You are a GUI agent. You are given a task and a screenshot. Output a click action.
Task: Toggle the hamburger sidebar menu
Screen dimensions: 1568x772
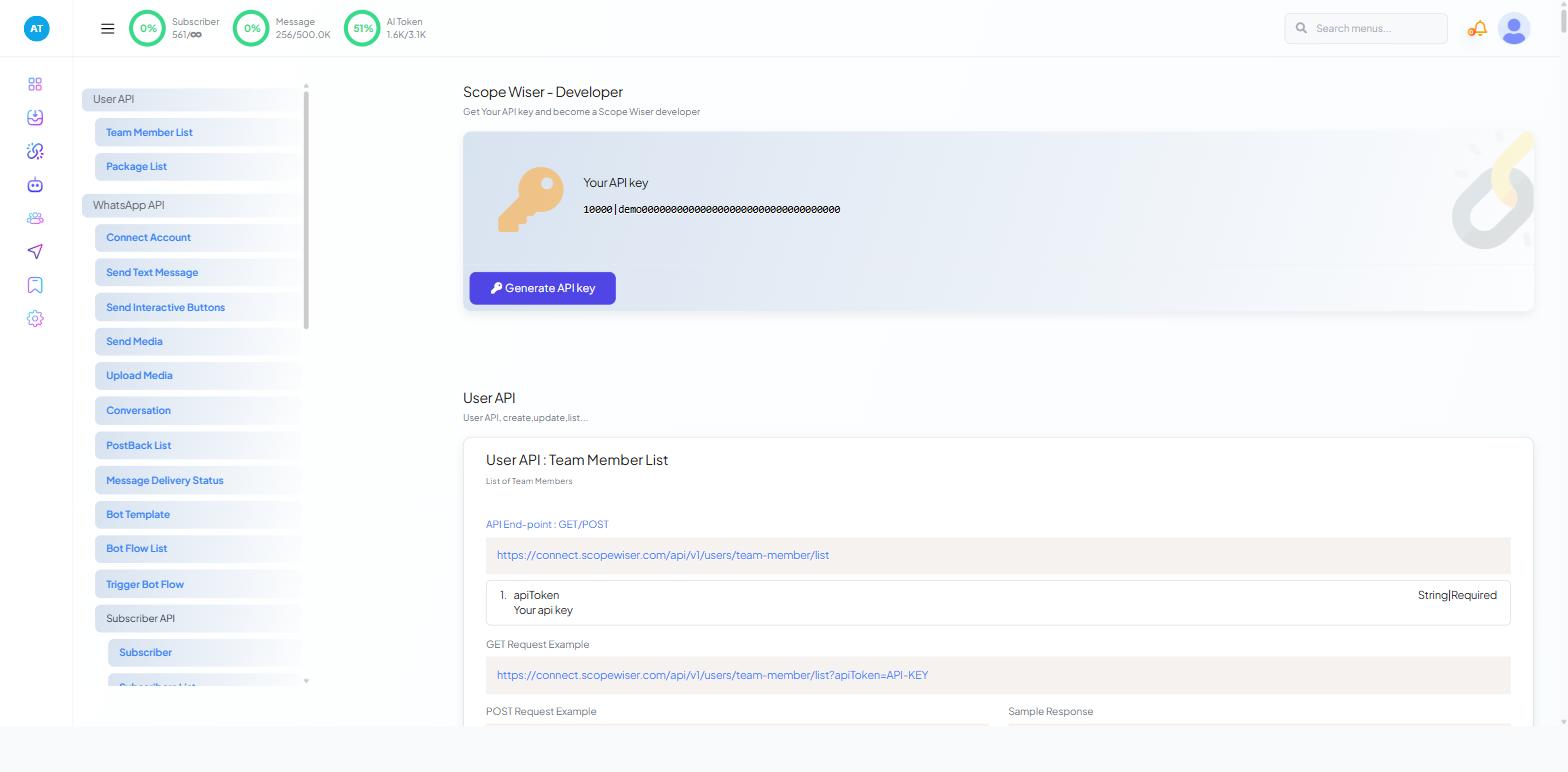108,29
